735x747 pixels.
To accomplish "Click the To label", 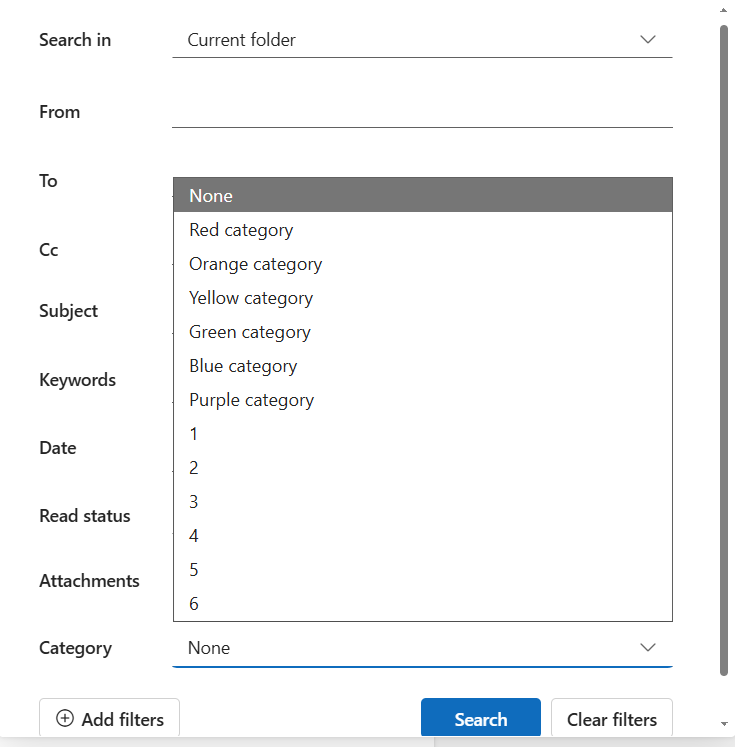I will [48, 181].
